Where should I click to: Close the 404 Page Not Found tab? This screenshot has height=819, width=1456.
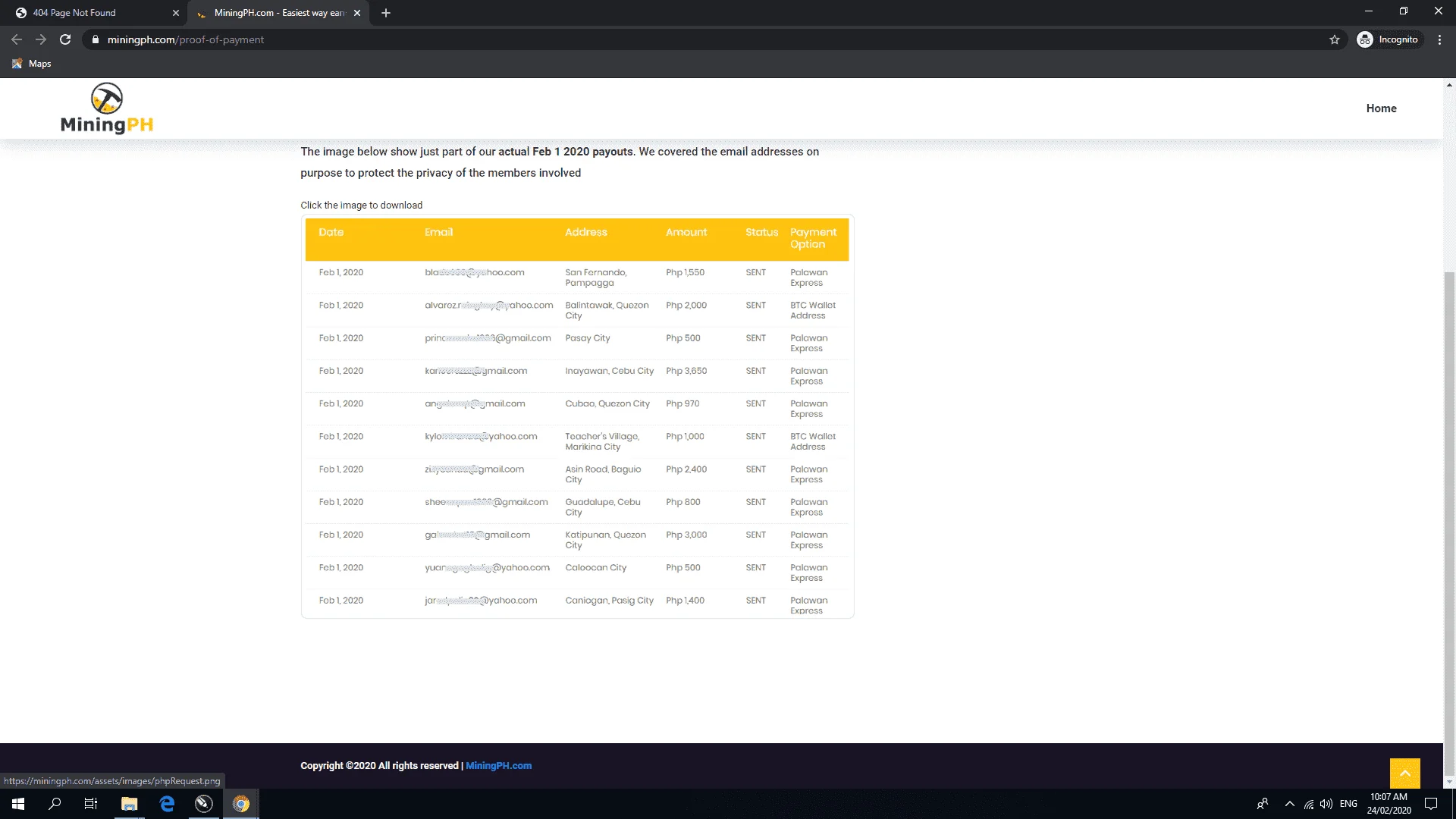(176, 13)
